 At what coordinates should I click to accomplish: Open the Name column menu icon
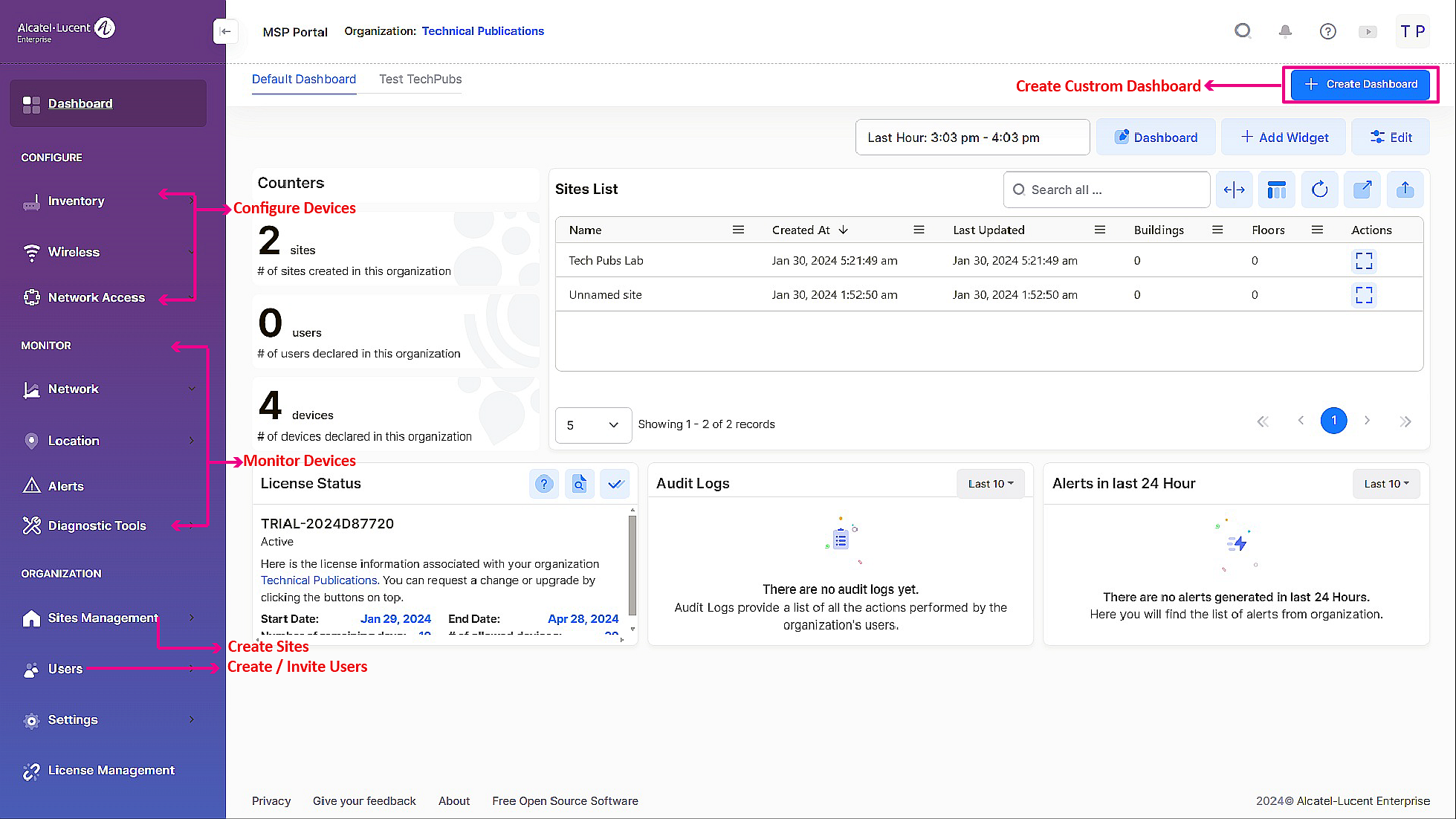click(x=738, y=230)
